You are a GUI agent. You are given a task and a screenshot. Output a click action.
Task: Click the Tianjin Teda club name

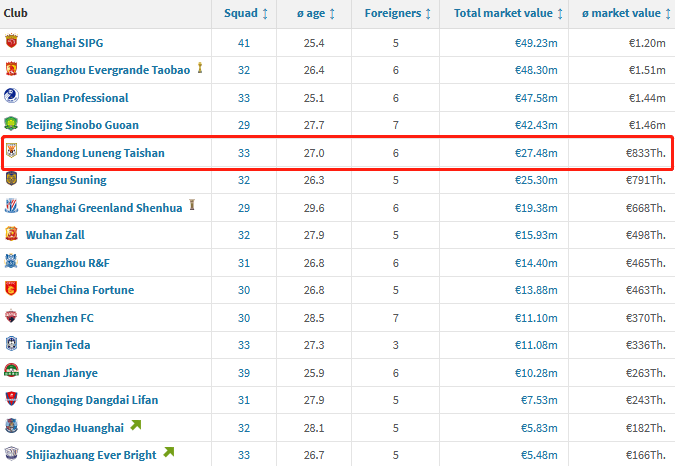coord(58,345)
